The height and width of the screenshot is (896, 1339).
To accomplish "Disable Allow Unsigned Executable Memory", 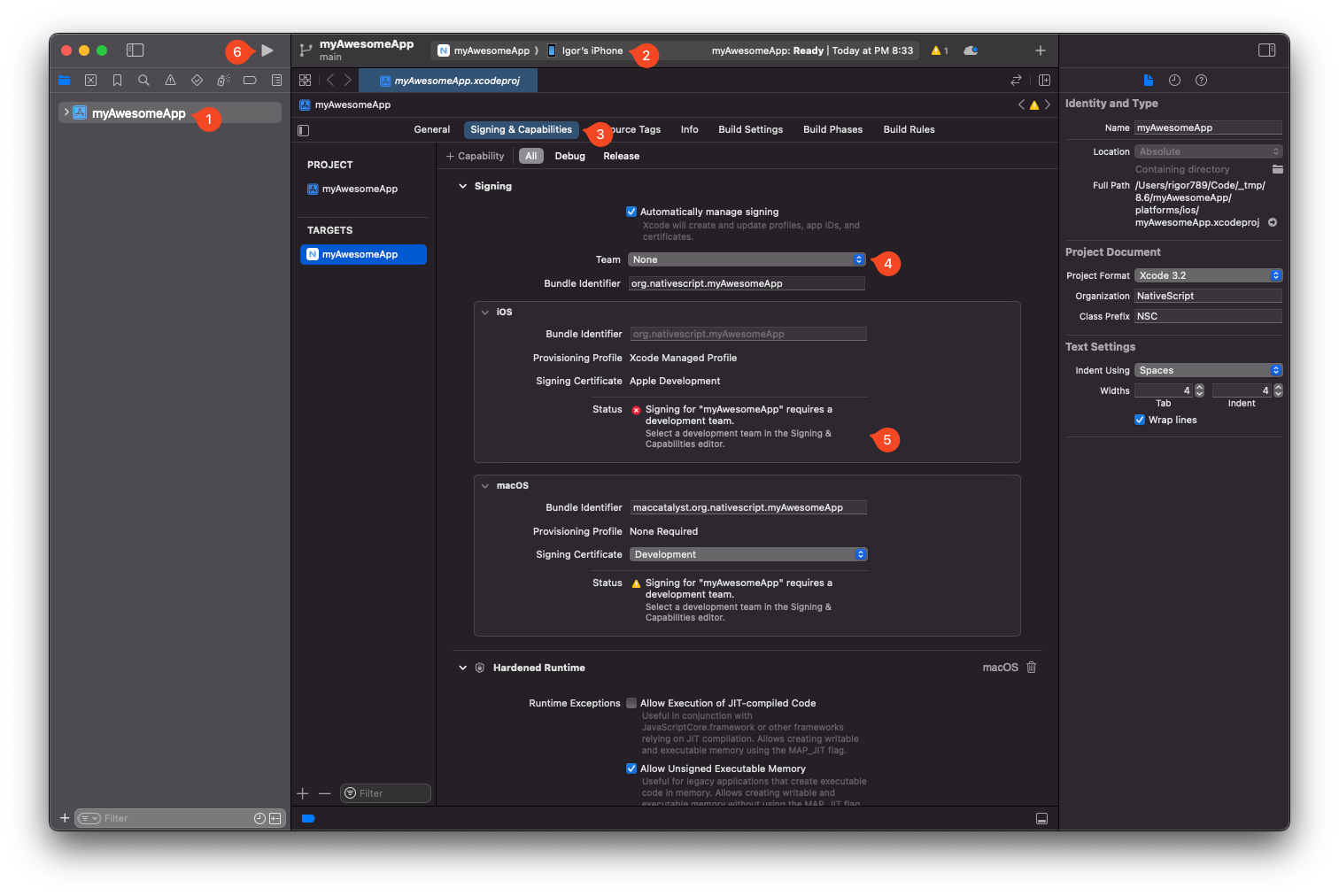I will [x=631, y=769].
